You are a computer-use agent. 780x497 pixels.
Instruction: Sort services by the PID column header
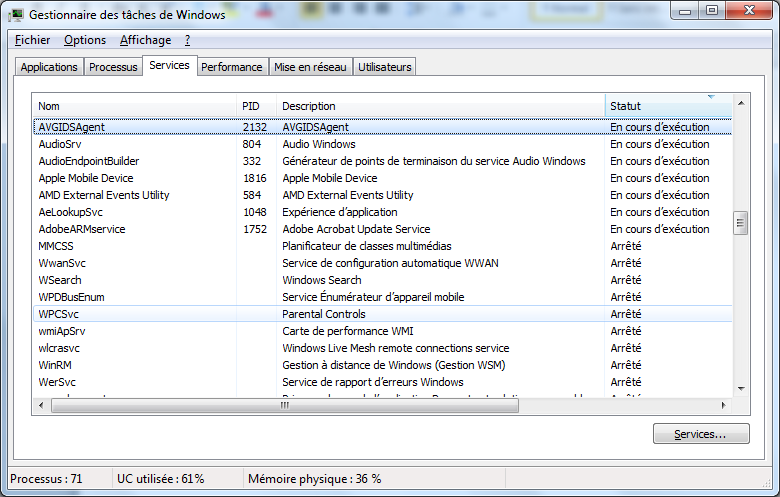255,106
